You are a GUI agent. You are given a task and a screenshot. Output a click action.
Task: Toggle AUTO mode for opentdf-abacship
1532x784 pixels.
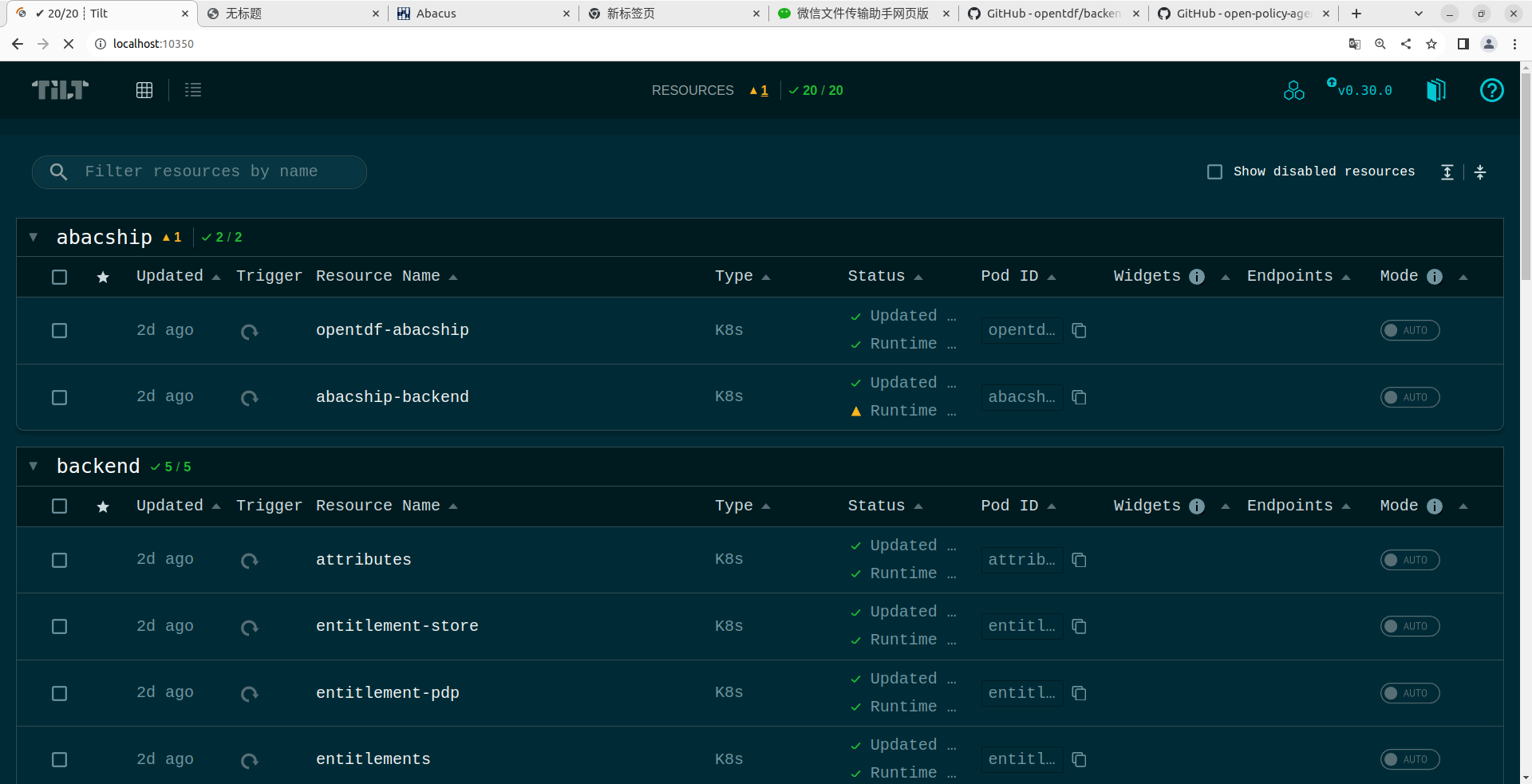point(1410,330)
